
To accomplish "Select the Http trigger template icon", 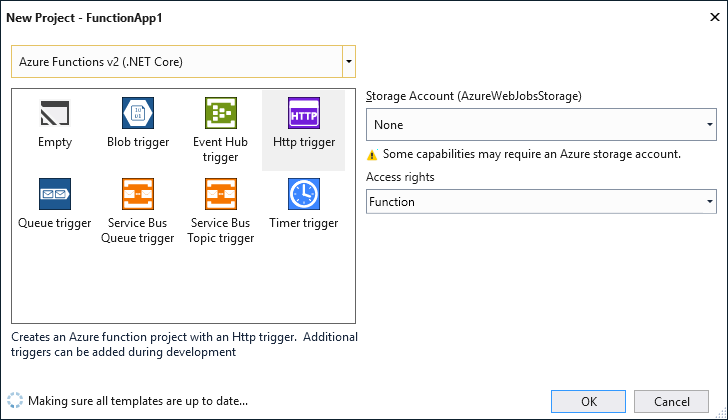I will (304, 113).
